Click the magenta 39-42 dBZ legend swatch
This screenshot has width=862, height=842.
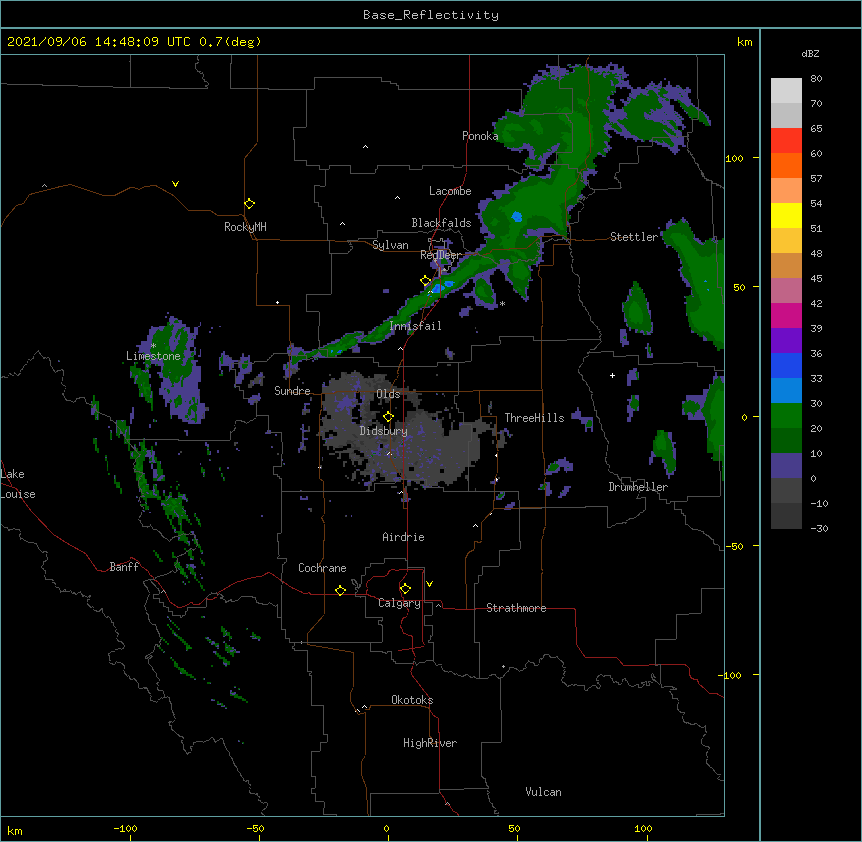[x=786, y=315]
